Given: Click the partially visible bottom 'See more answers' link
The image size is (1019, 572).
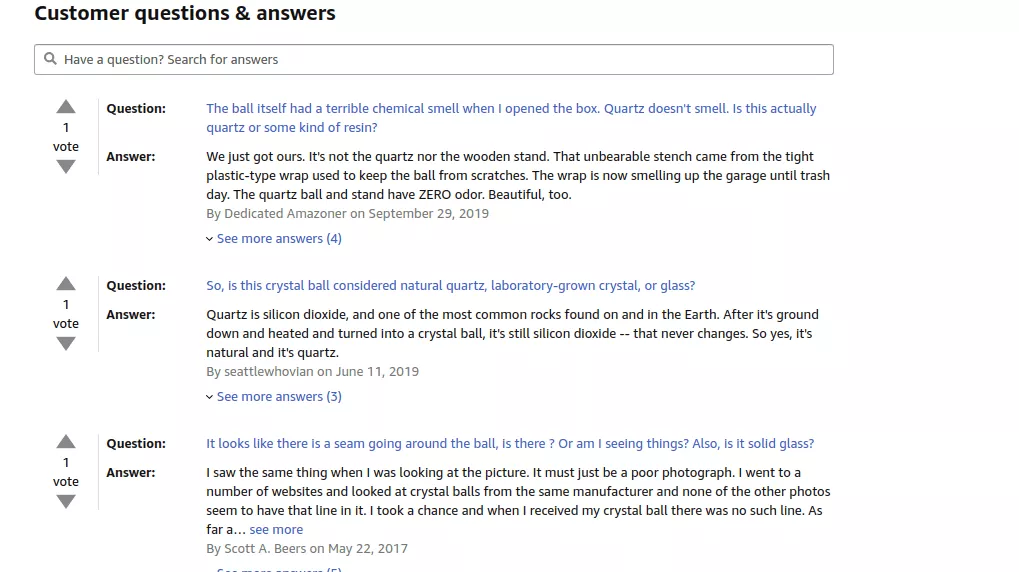Looking at the screenshot, I should [x=278, y=569].
